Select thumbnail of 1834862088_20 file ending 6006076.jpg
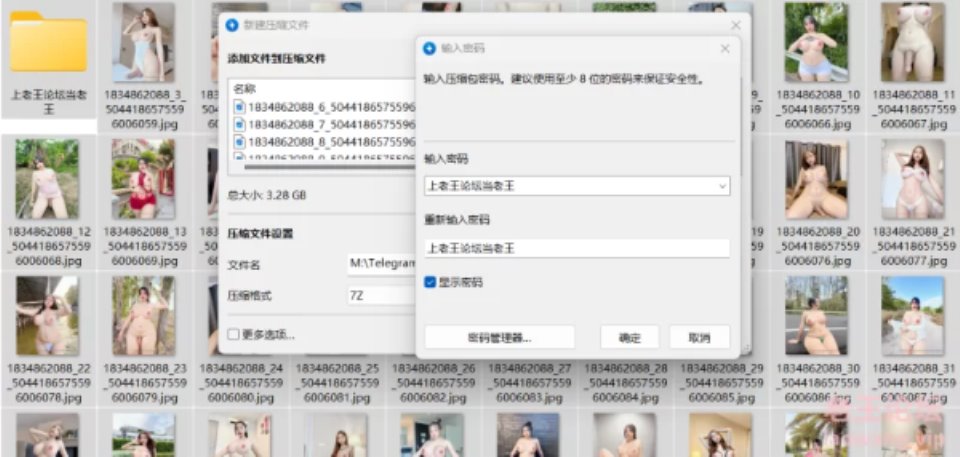960x457 pixels. (817, 179)
